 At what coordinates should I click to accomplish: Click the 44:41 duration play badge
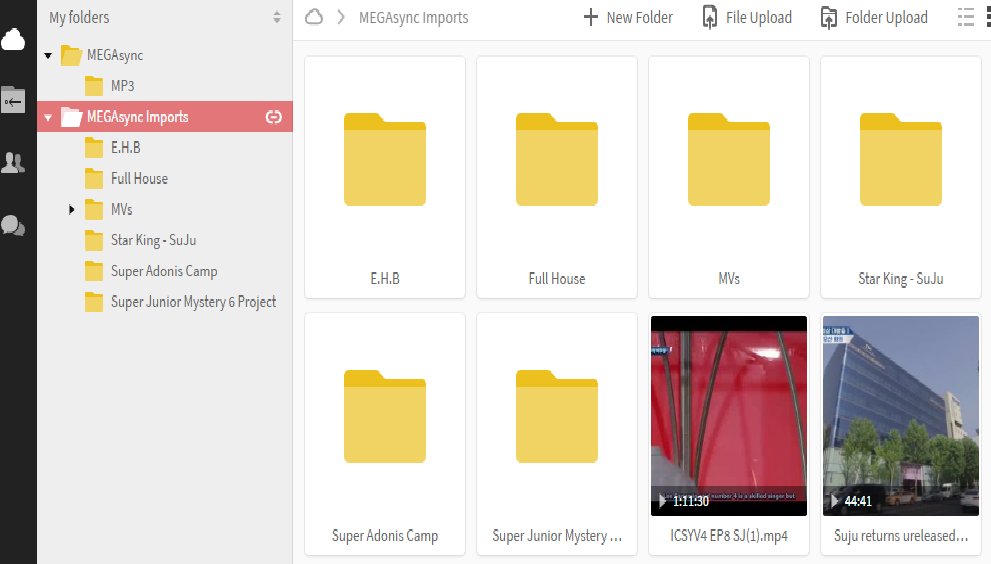coord(851,501)
